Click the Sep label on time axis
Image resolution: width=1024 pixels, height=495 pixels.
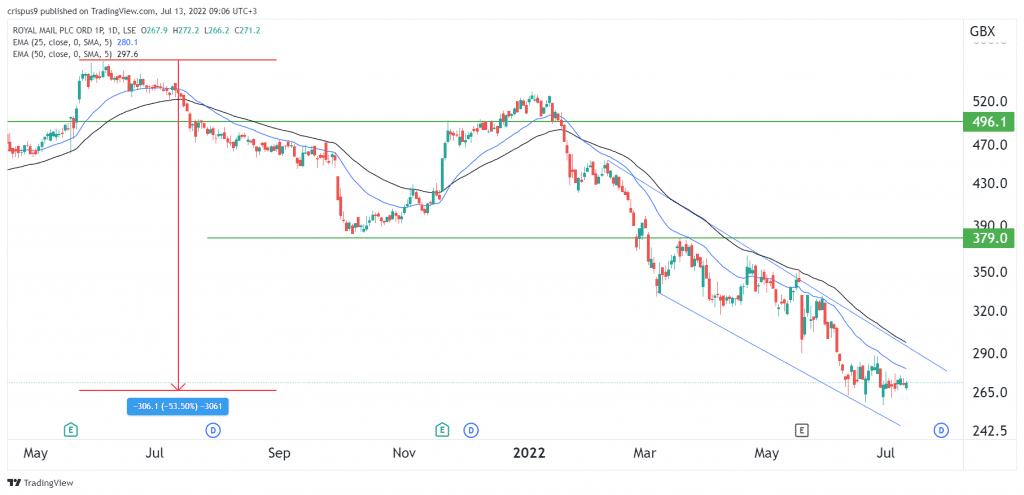click(x=279, y=452)
